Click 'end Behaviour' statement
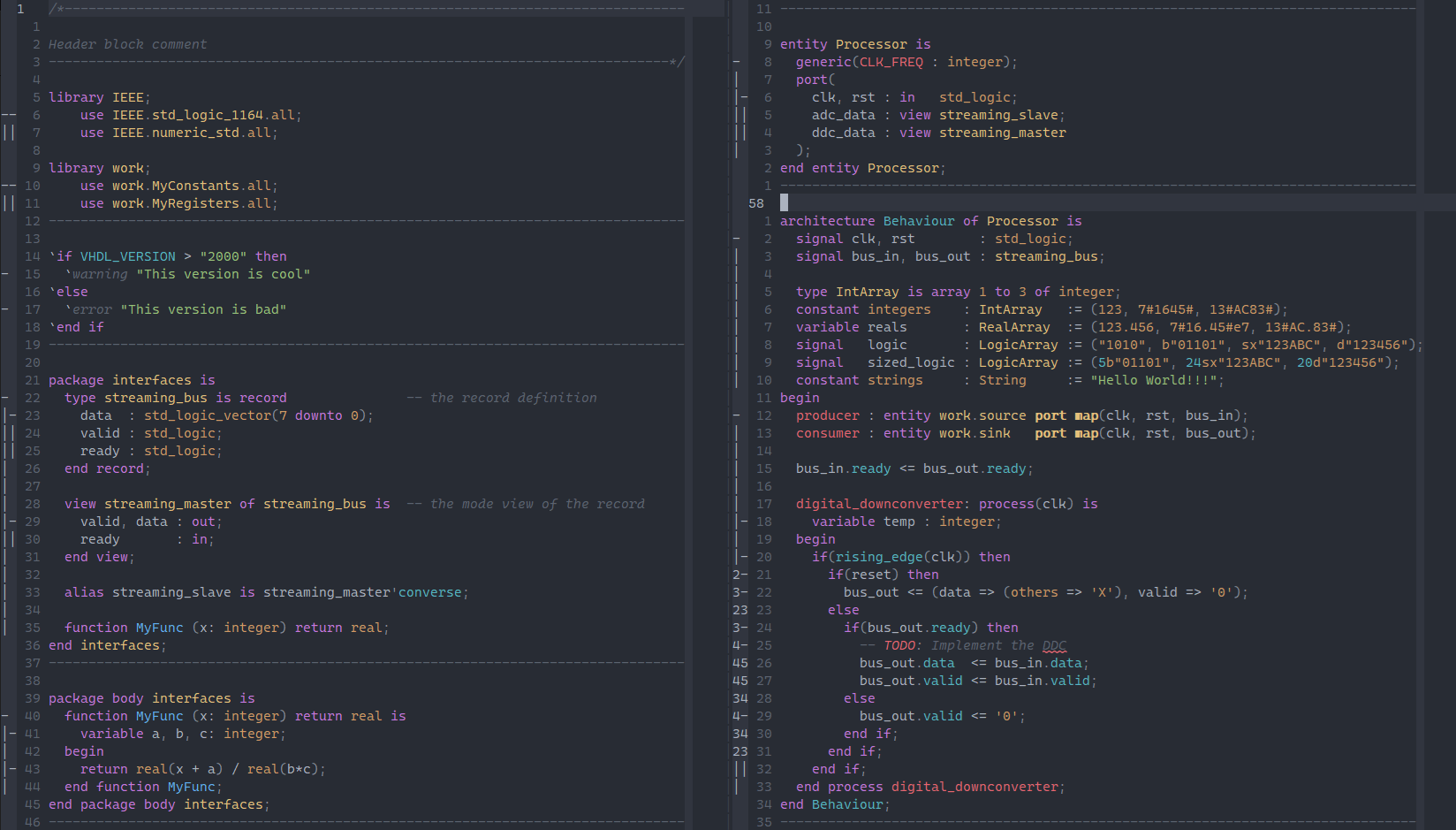 click(835, 804)
